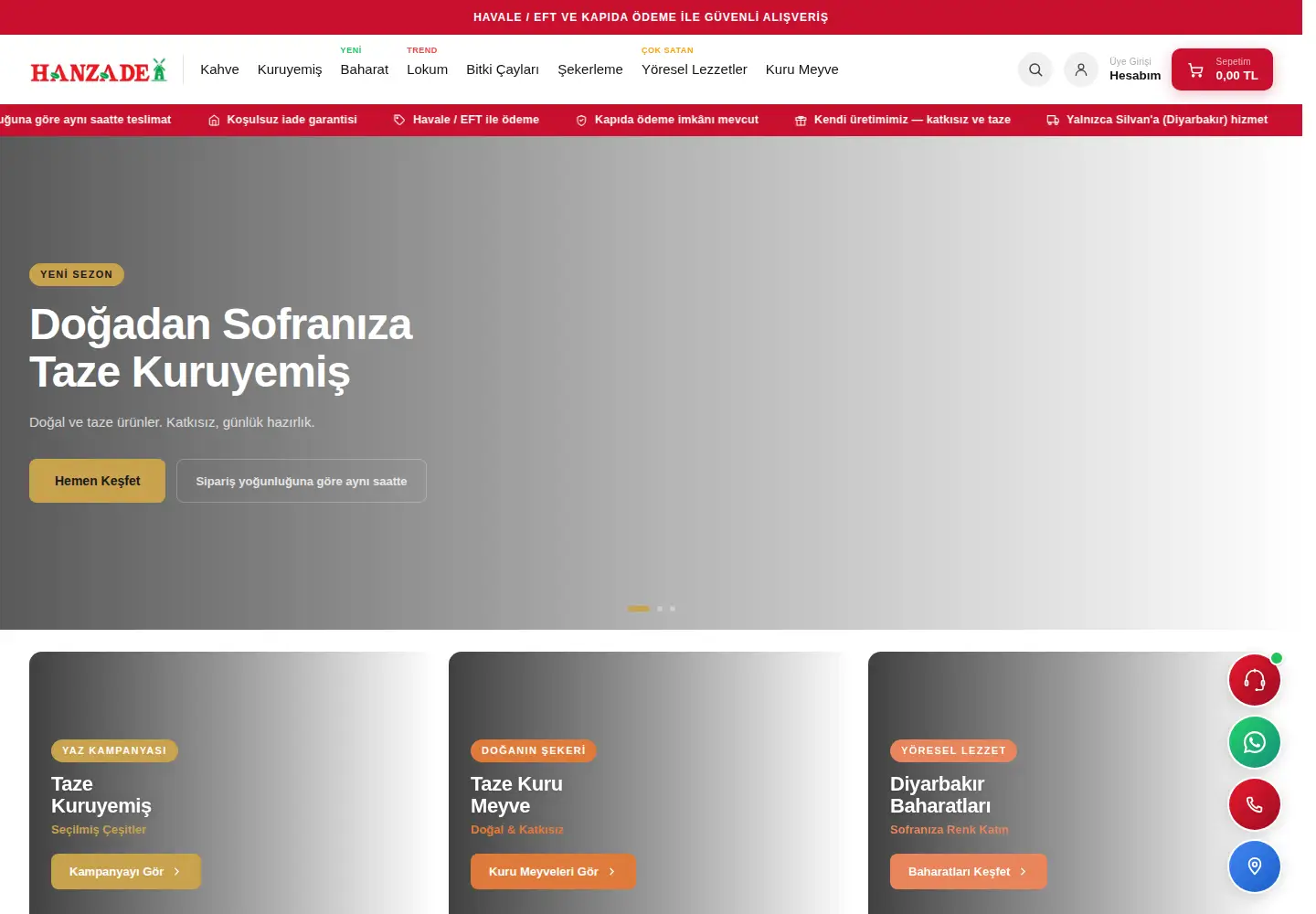1316x914 pixels.
Task: Open WhatsApp chat floating button
Action: pyautogui.click(x=1255, y=742)
